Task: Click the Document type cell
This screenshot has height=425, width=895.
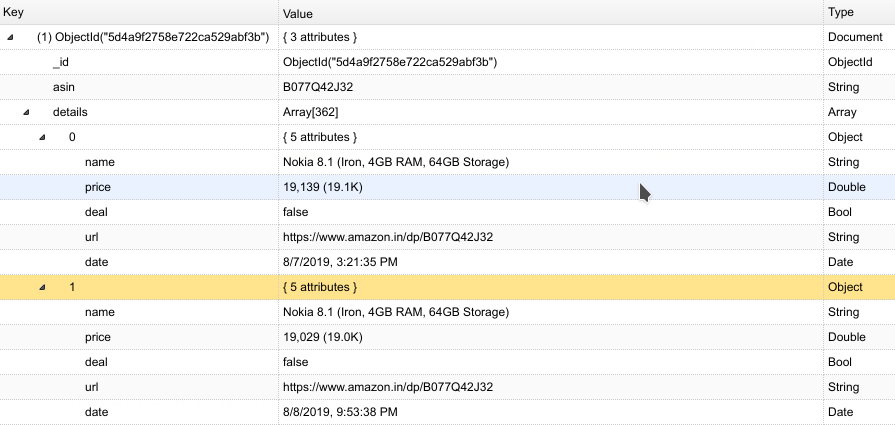Action: click(x=855, y=37)
